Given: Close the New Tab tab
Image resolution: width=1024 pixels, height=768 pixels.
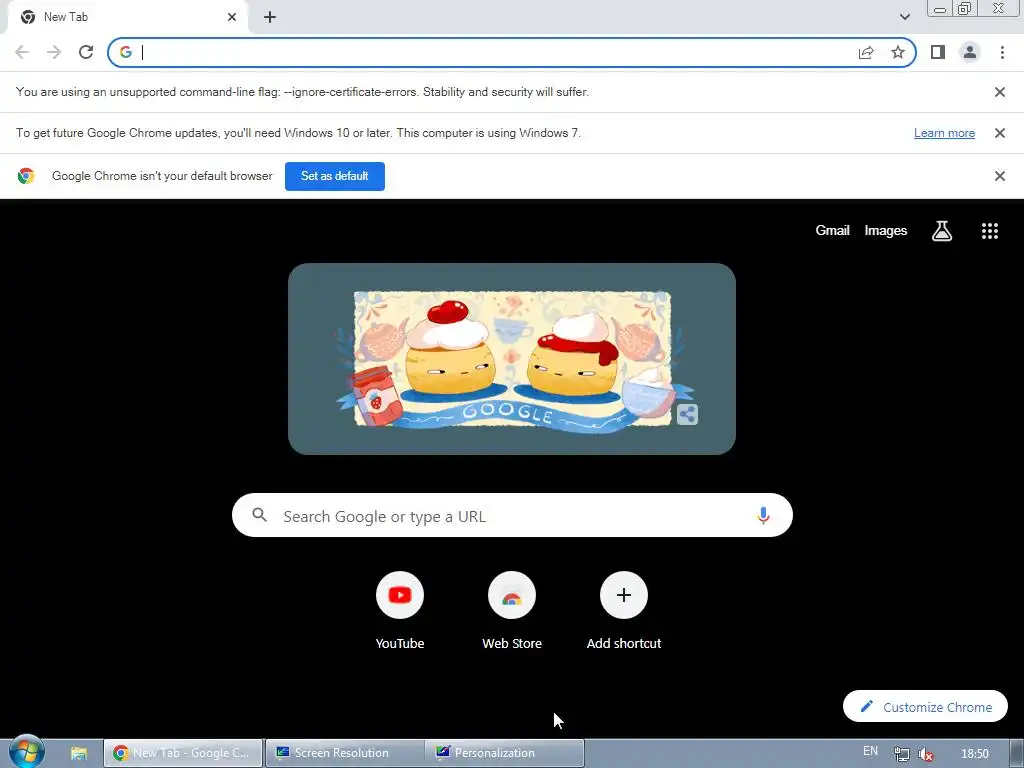Looking at the screenshot, I should coord(232,17).
